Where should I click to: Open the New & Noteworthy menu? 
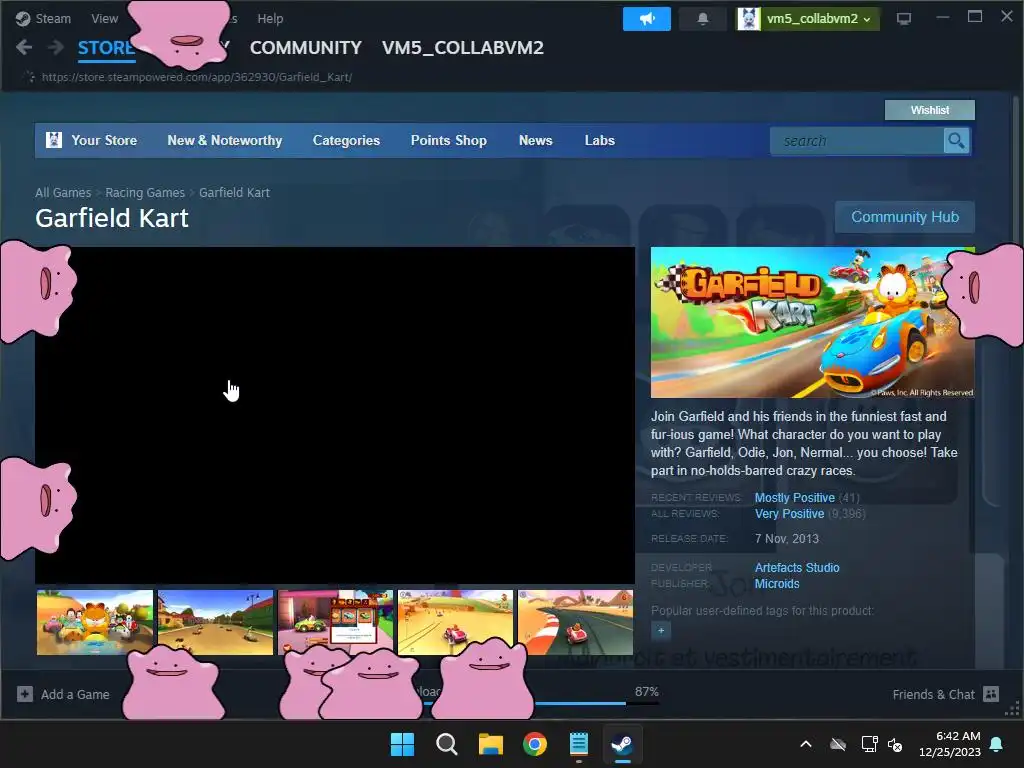pyautogui.click(x=225, y=140)
